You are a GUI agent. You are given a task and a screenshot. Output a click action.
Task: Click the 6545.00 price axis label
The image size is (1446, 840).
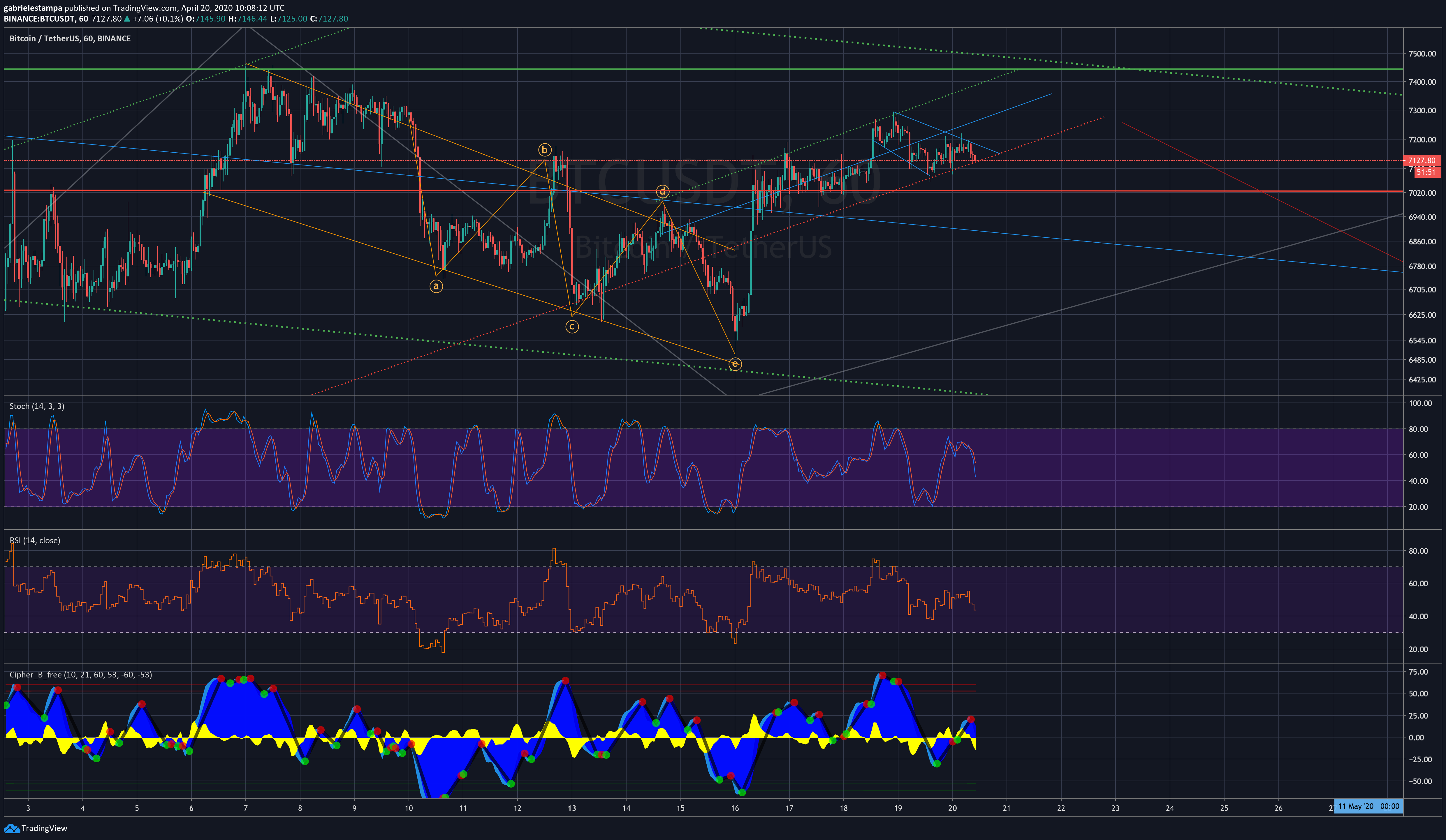coord(1422,340)
